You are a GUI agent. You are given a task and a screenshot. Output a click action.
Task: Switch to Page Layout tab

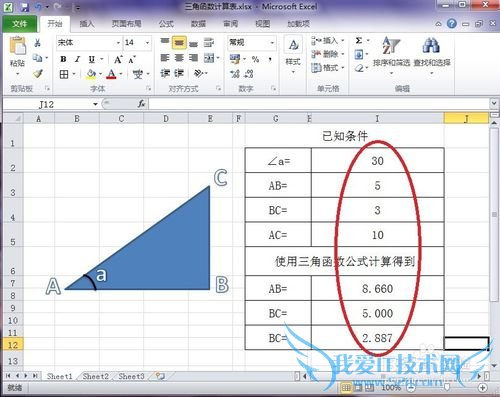[x=126, y=24]
